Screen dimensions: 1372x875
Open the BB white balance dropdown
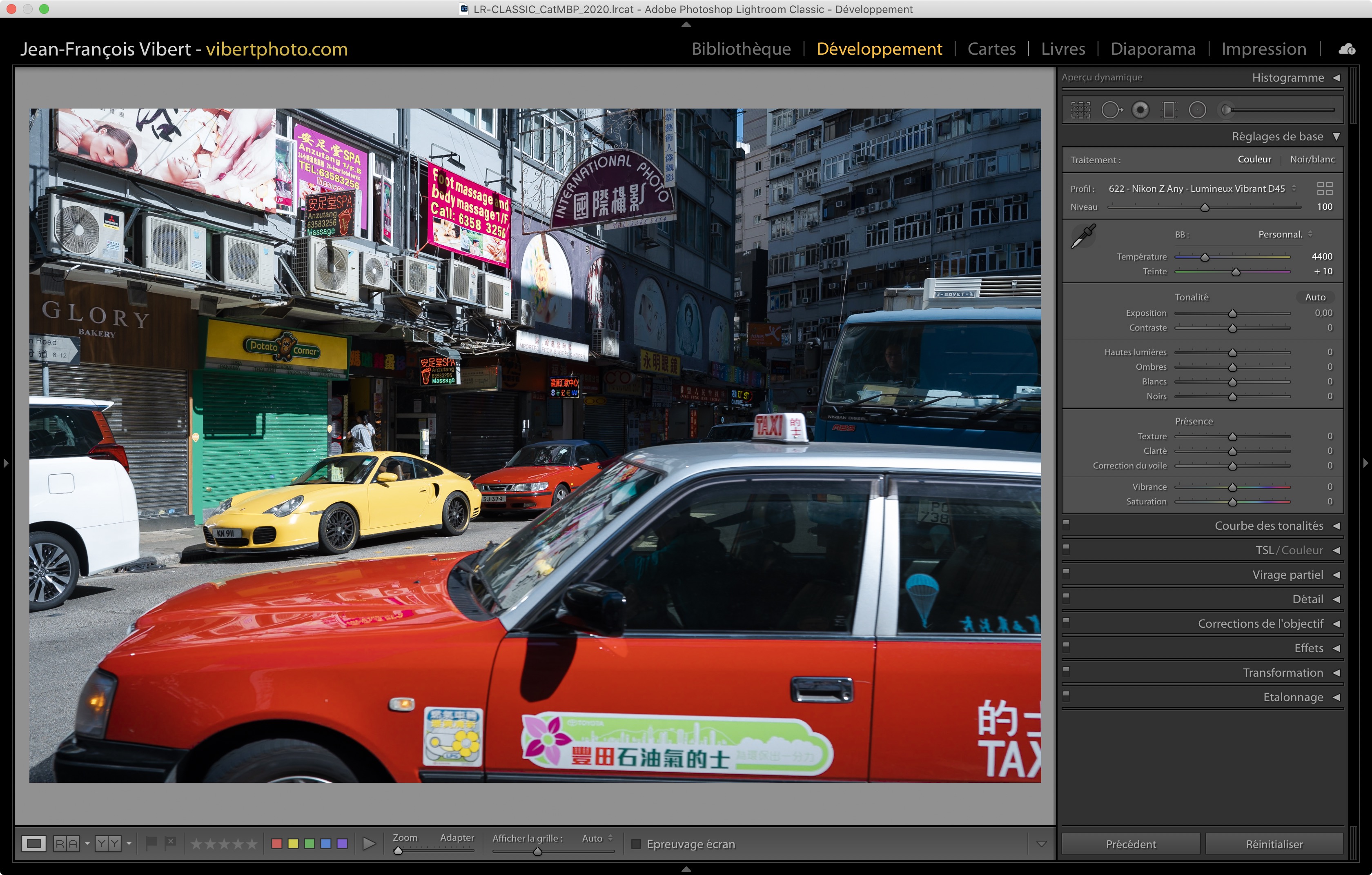pyautogui.click(x=1285, y=235)
